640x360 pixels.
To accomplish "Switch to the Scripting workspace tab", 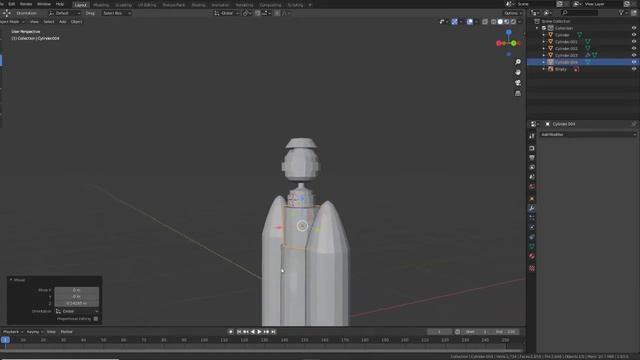I will [296, 5].
